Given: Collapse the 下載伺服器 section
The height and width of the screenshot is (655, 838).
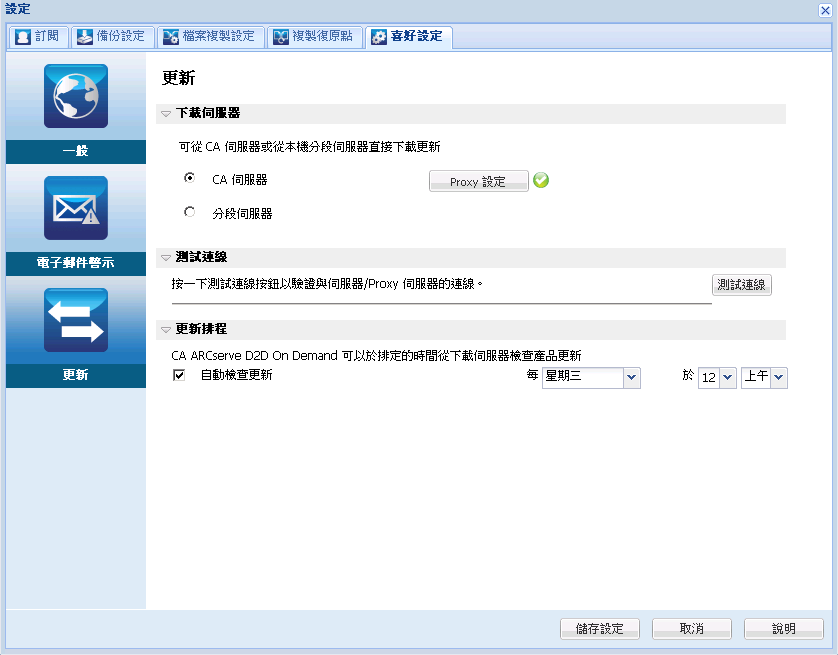Looking at the screenshot, I should [x=166, y=114].
